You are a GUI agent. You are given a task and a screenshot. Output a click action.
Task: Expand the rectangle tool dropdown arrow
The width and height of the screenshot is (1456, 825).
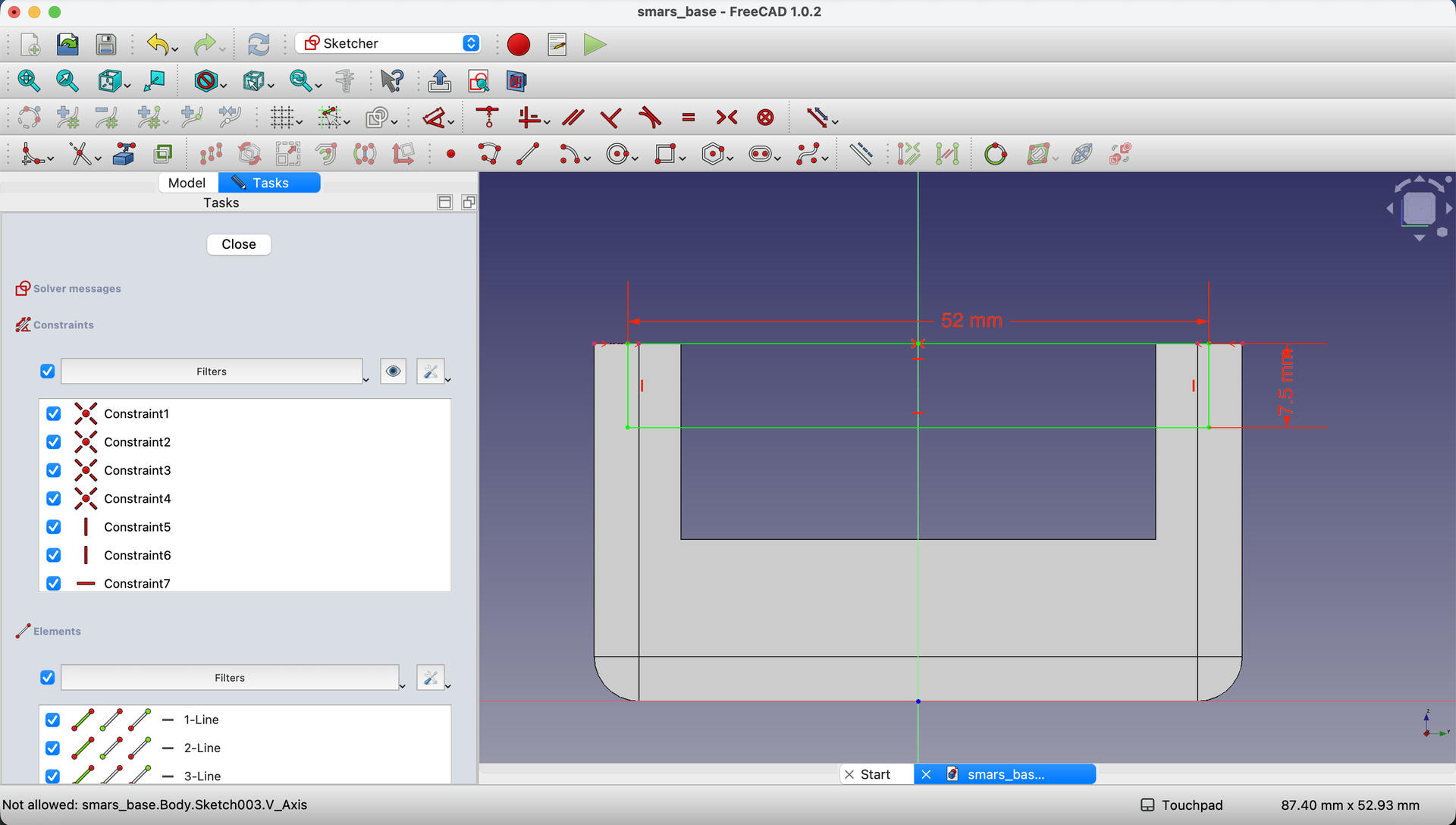click(x=682, y=159)
